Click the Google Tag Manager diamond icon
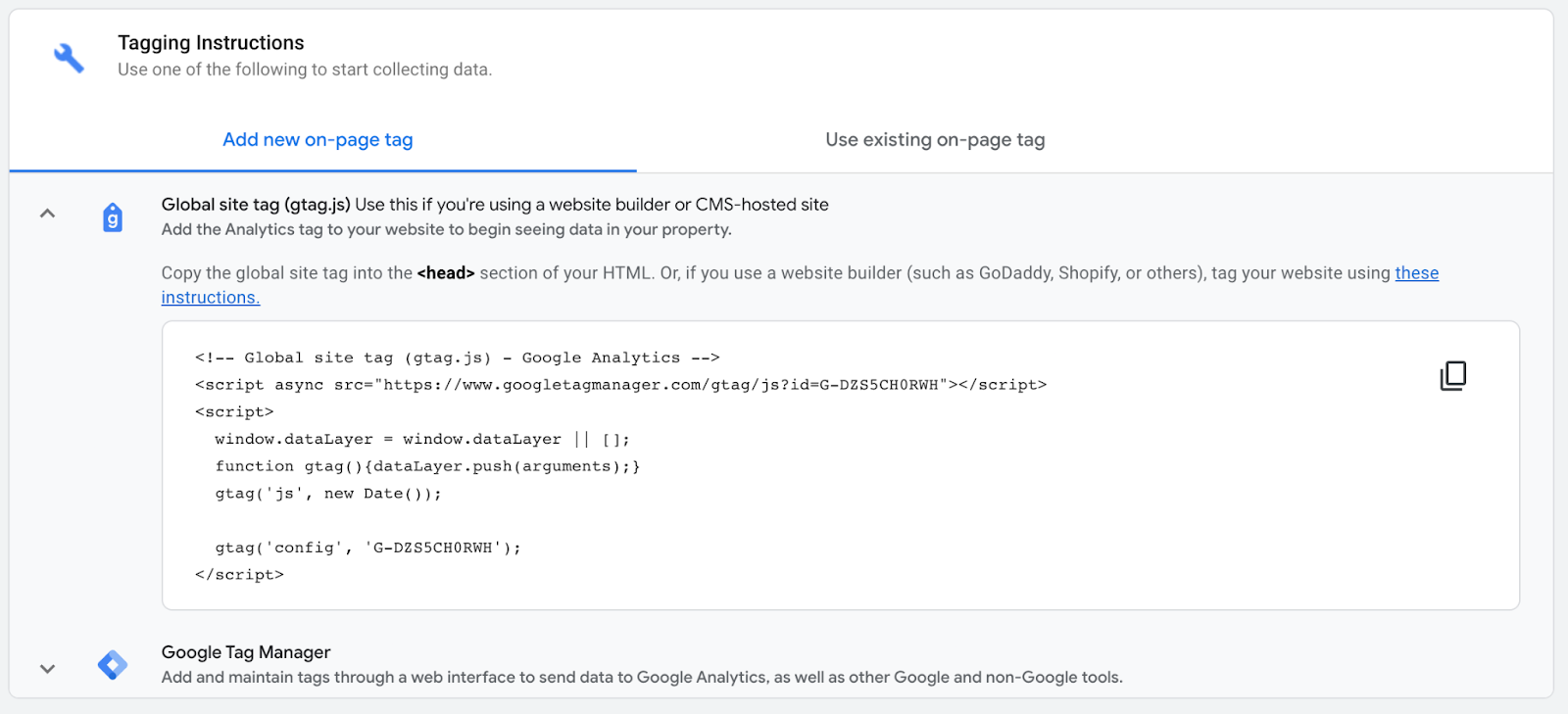 (113, 665)
